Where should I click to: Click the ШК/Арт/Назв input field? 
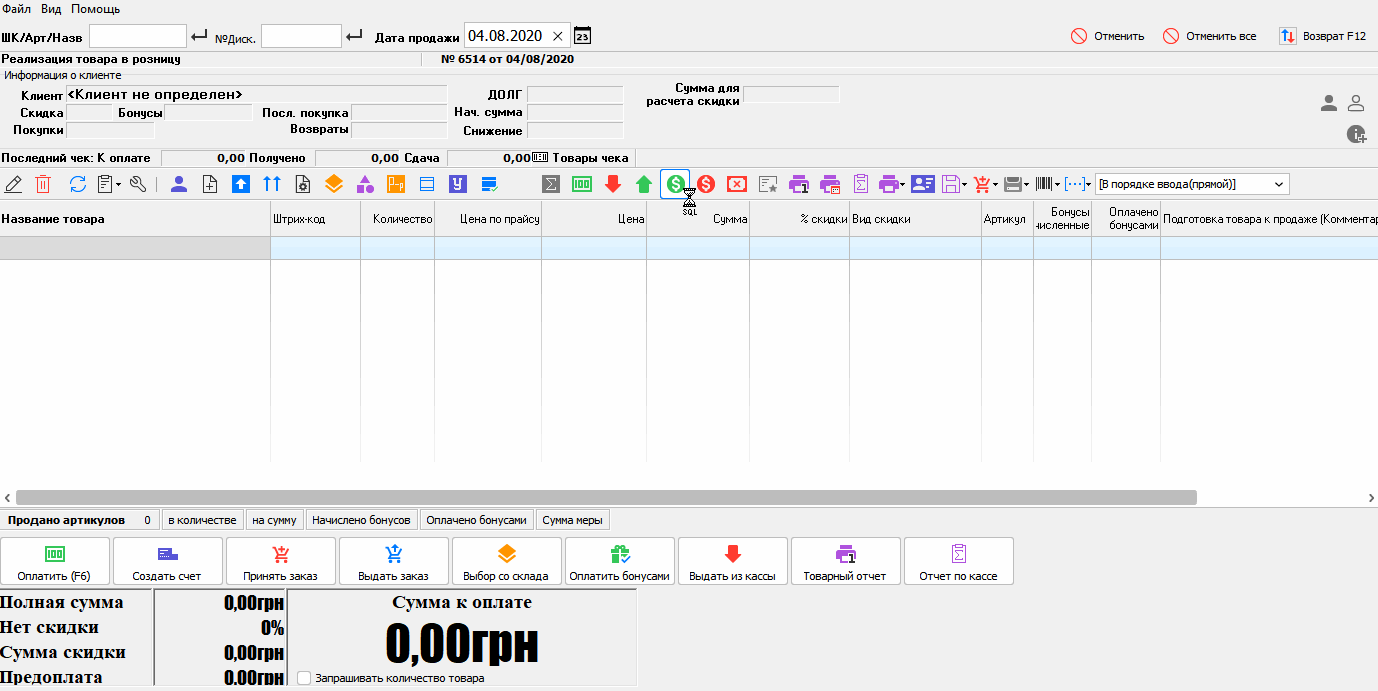pyautogui.click(x=138, y=36)
